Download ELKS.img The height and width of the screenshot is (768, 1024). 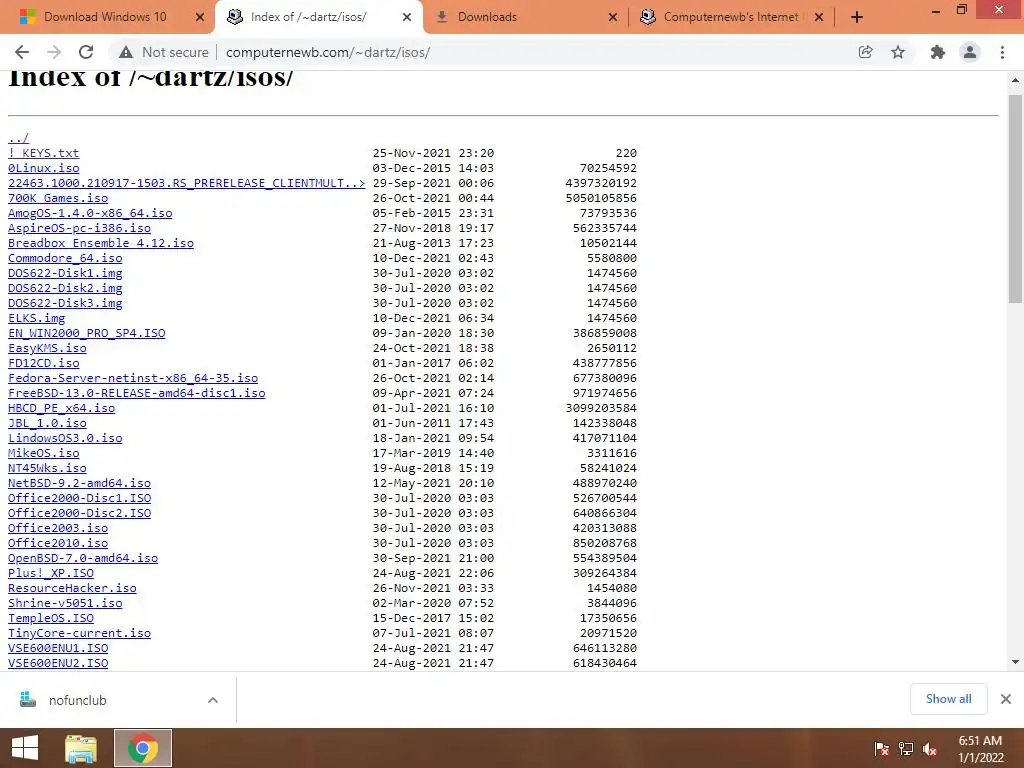tap(36, 318)
